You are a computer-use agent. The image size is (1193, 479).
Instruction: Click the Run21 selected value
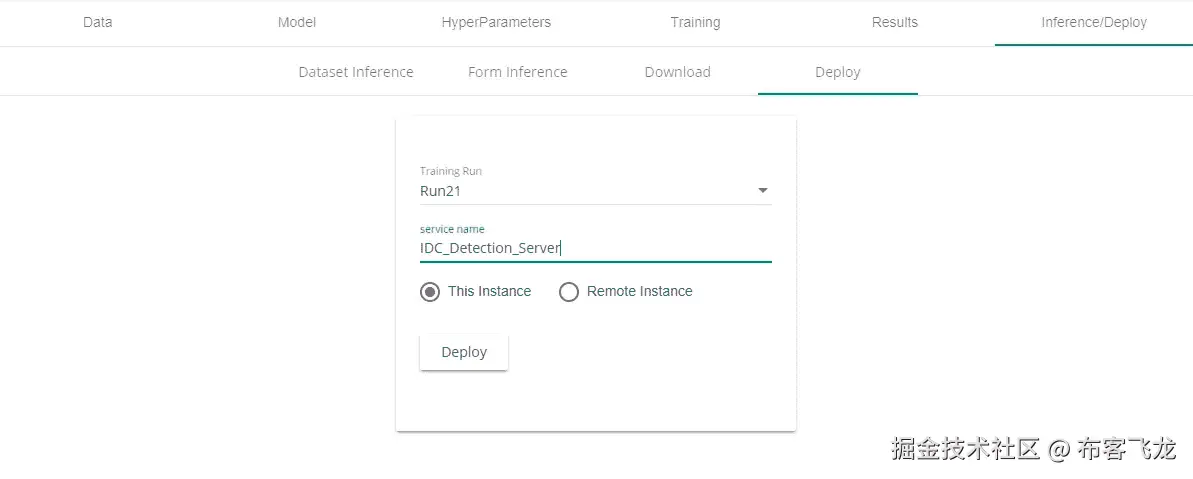pos(441,191)
